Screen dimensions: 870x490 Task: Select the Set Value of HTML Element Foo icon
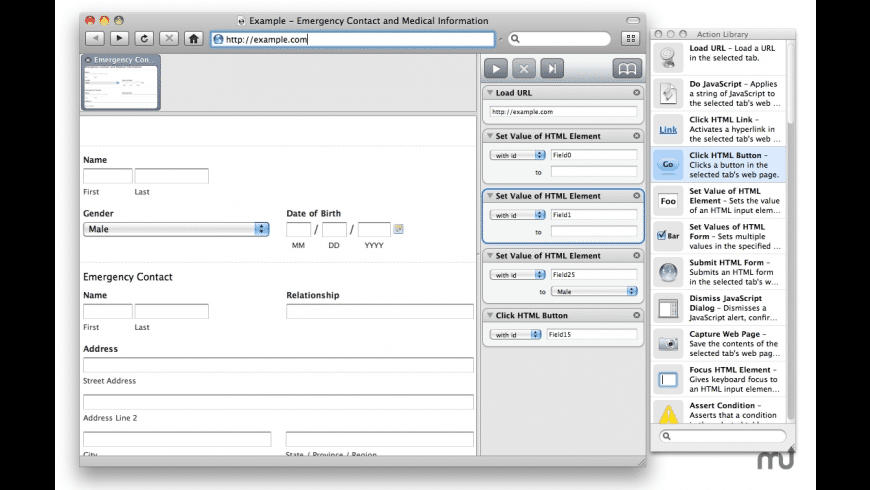pos(668,201)
